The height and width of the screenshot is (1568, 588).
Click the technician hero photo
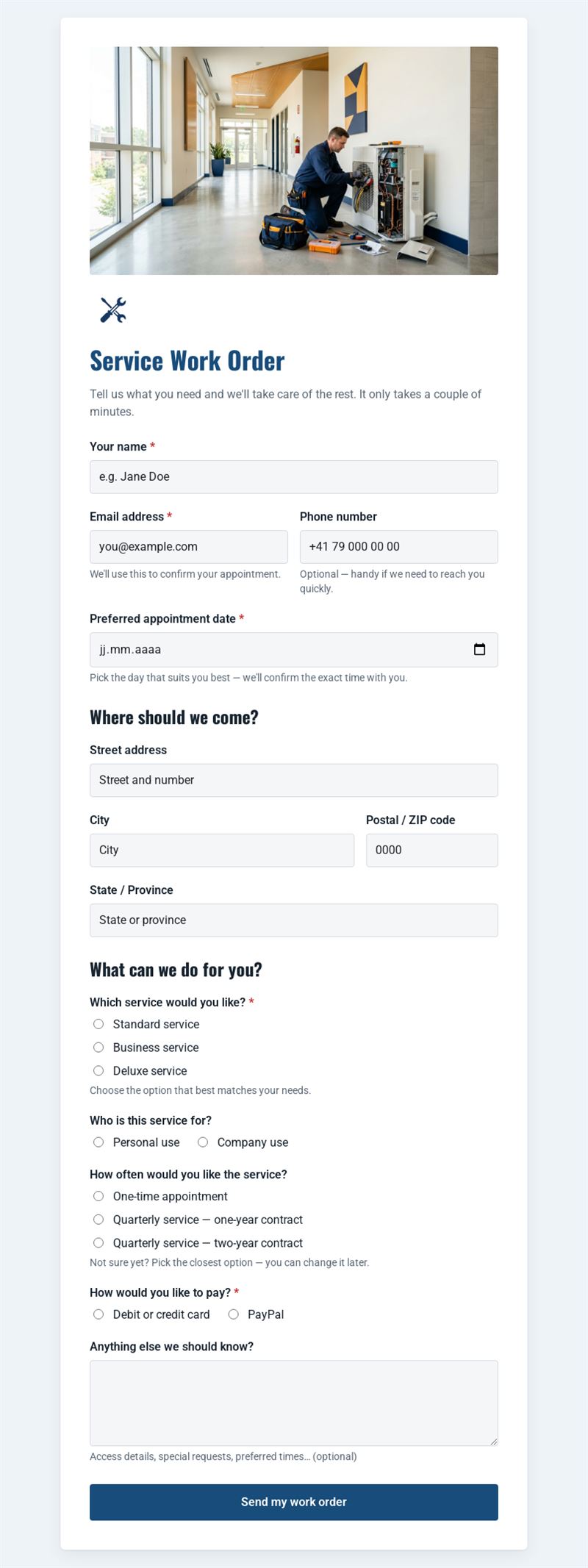[294, 161]
